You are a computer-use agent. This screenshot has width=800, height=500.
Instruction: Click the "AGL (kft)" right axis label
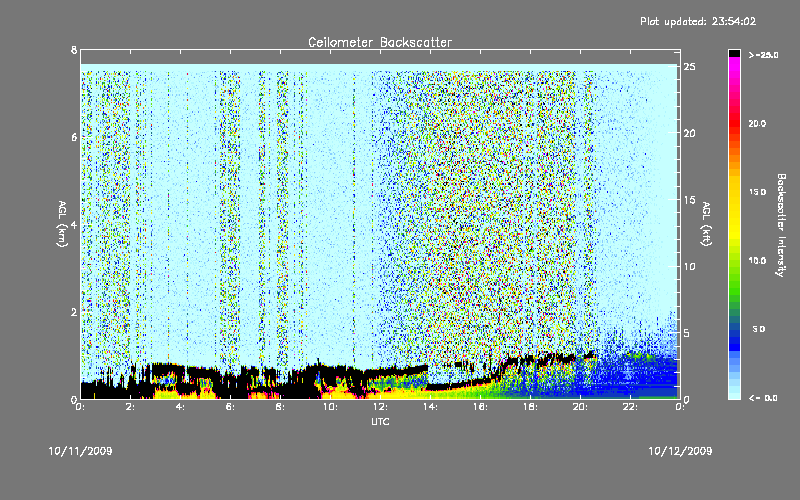[706, 224]
